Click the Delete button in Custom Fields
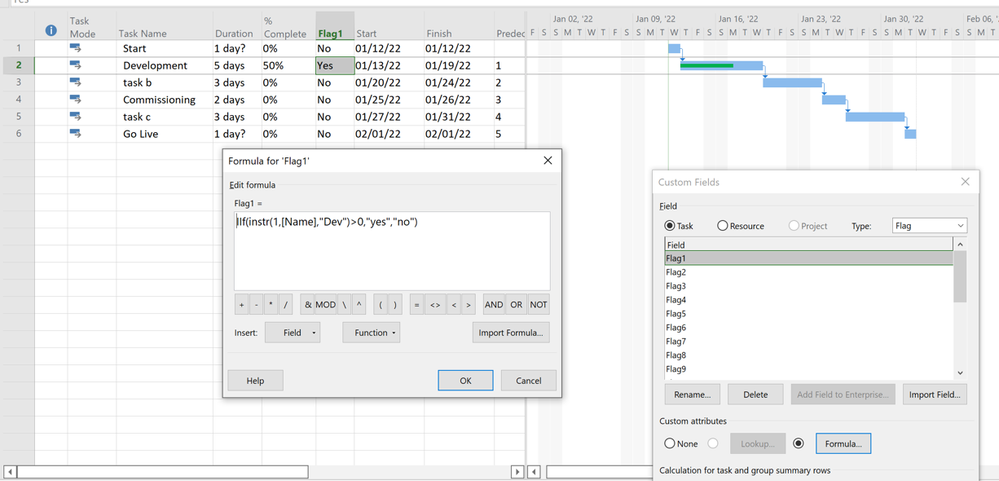This screenshot has width=999, height=481. pyautogui.click(x=756, y=394)
